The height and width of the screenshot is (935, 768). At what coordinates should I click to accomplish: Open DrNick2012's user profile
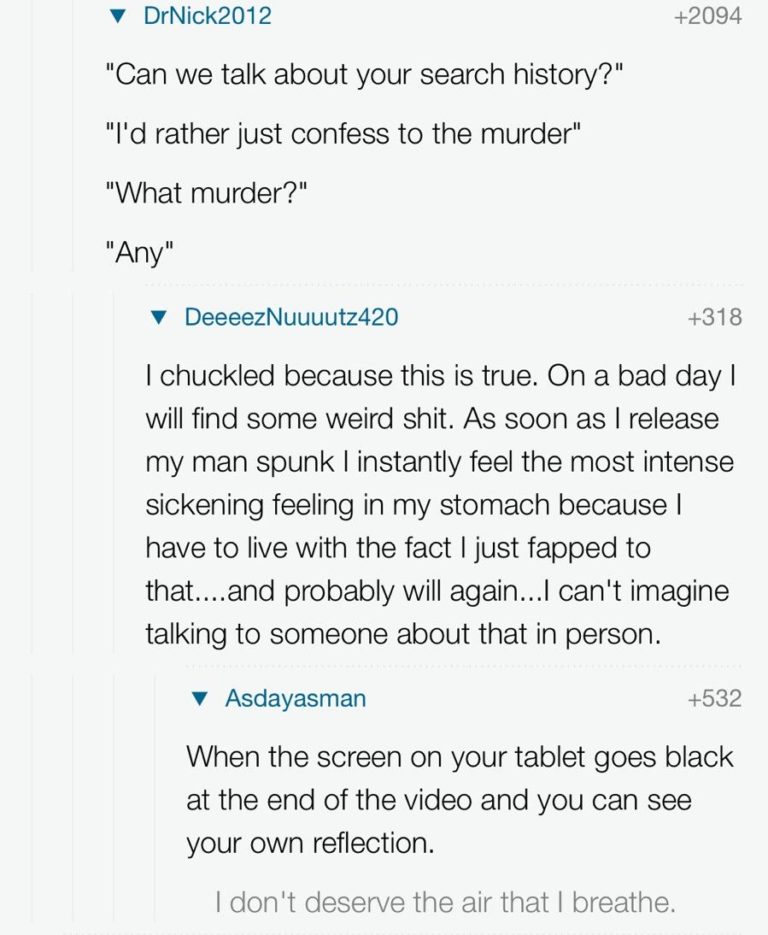(x=207, y=16)
